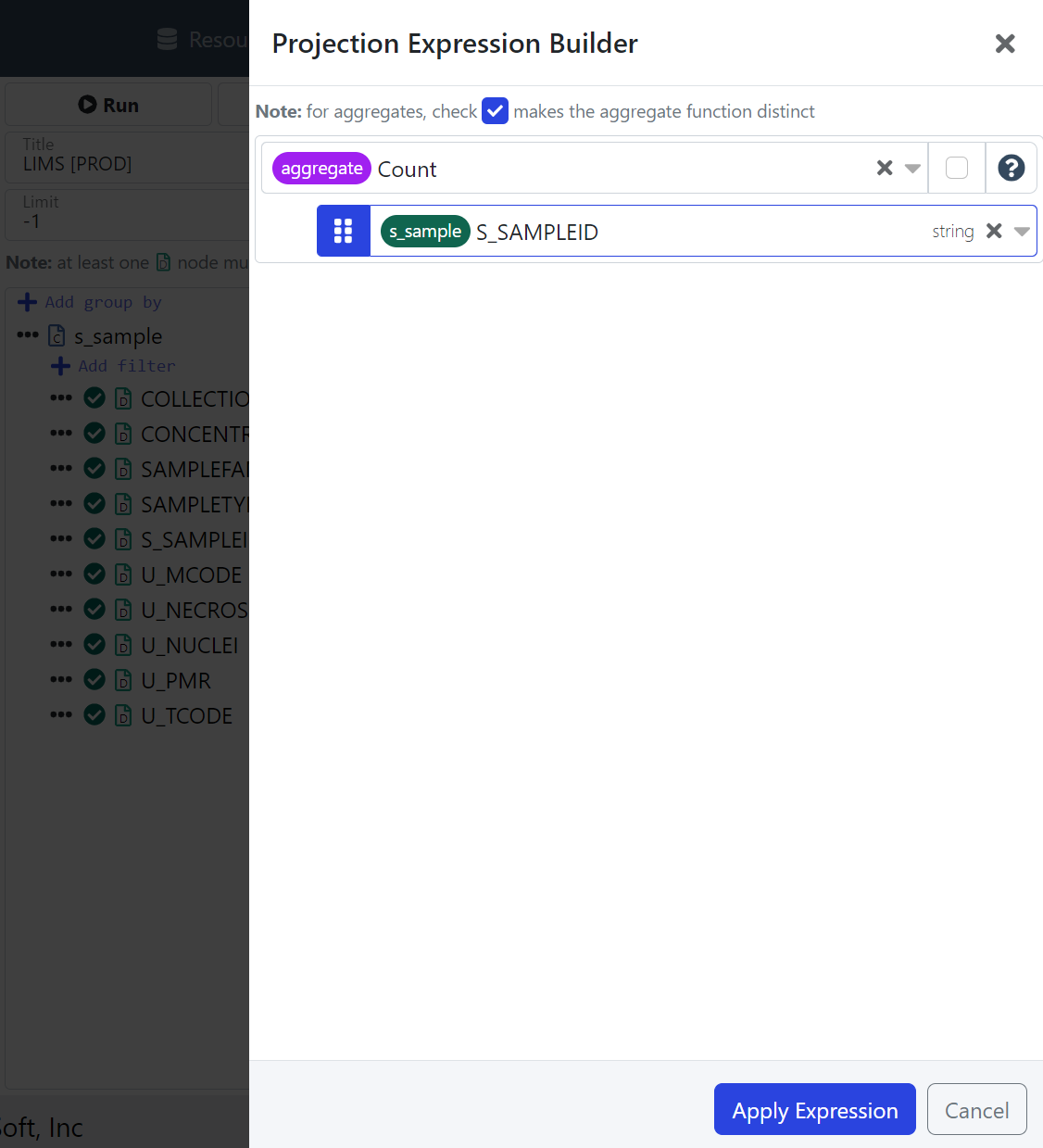
Task: Toggle the green check for U_TCODE
Action: point(94,715)
